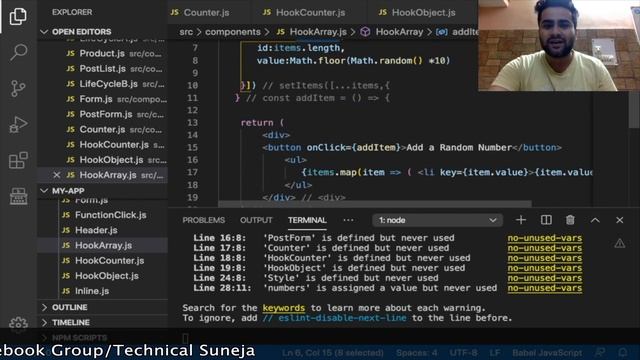Image resolution: width=640 pixels, height=360 pixels.
Task: Click the Babel JavaScript language mode
Action: point(547,352)
